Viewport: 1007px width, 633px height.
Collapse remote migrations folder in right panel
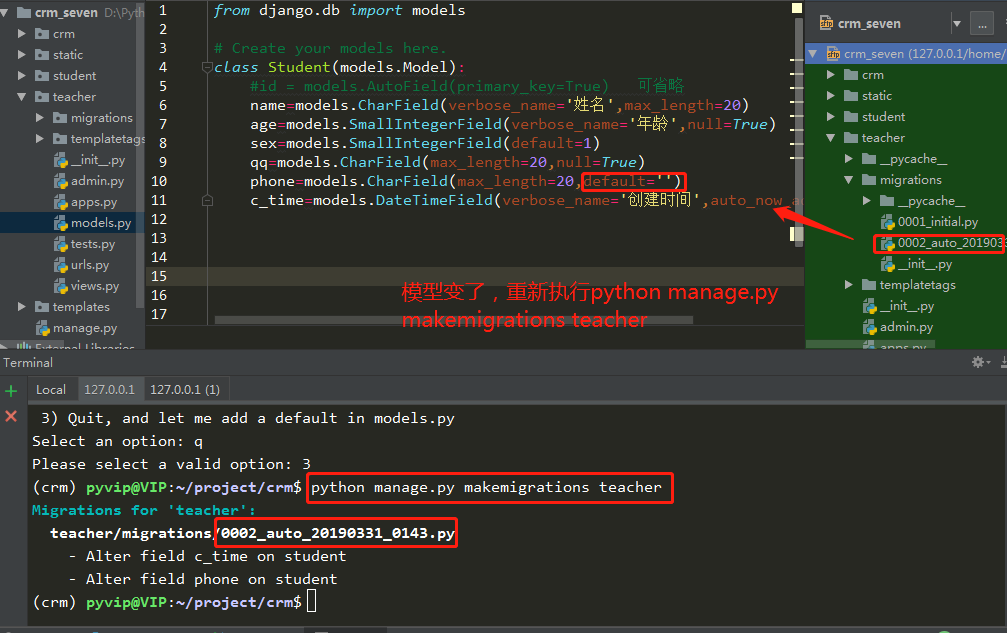[848, 180]
